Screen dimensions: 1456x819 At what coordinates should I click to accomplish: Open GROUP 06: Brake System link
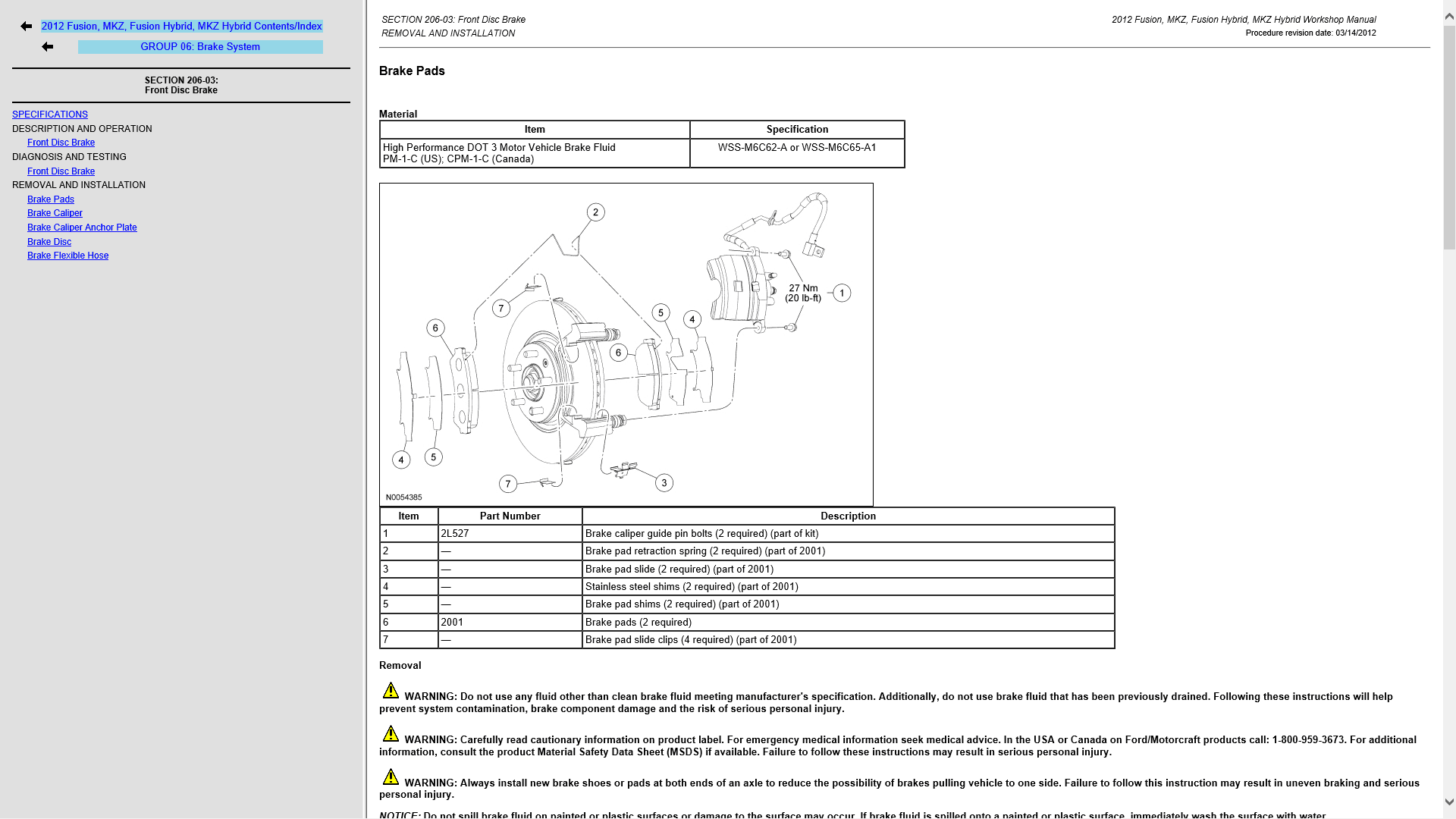(x=200, y=47)
